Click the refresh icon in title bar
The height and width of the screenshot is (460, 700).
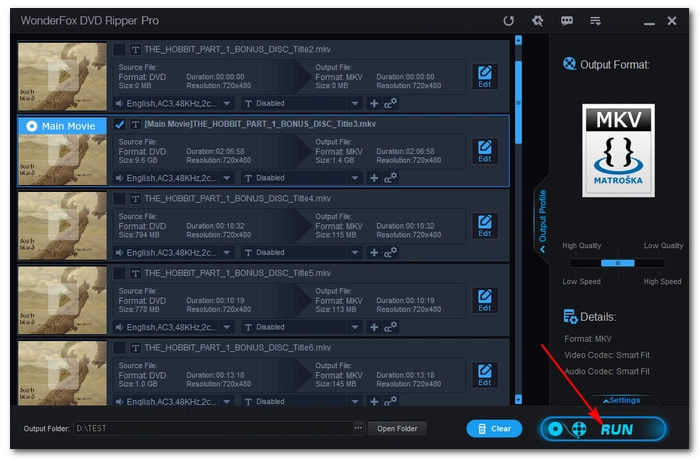click(508, 21)
